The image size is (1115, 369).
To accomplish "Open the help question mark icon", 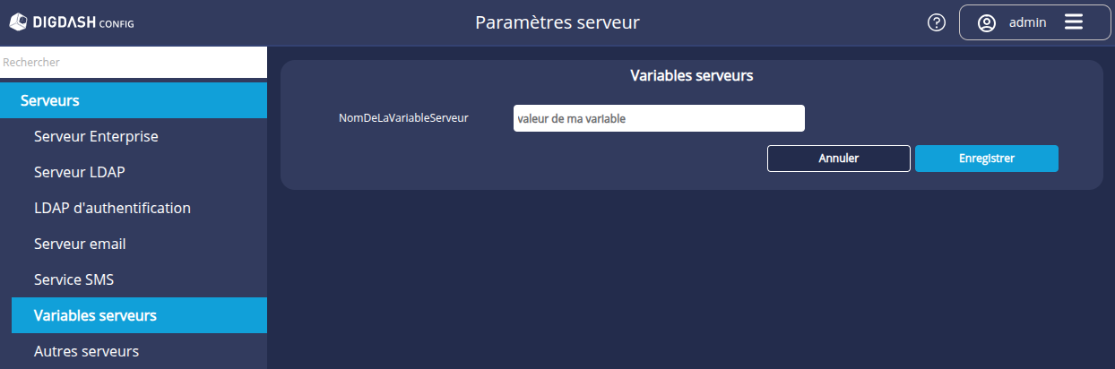I will point(937,23).
